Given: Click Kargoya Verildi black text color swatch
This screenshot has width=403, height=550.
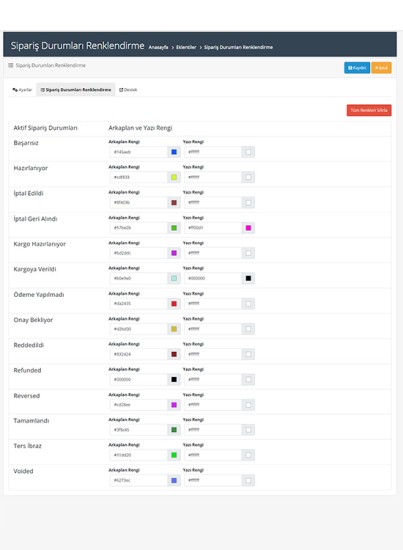Looking at the screenshot, I should pos(248,278).
